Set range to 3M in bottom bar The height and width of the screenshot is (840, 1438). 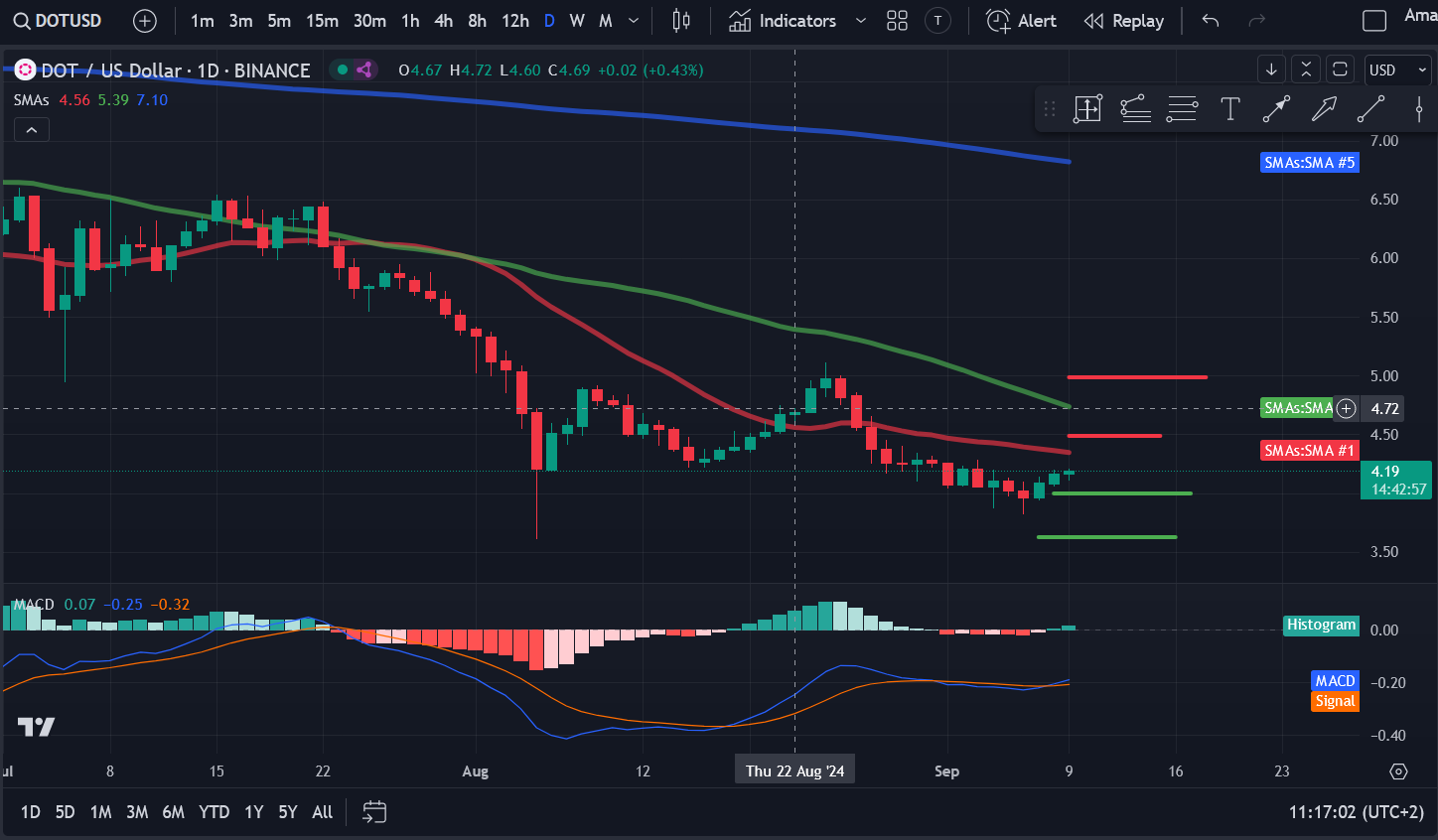click(x=137, y=812)
